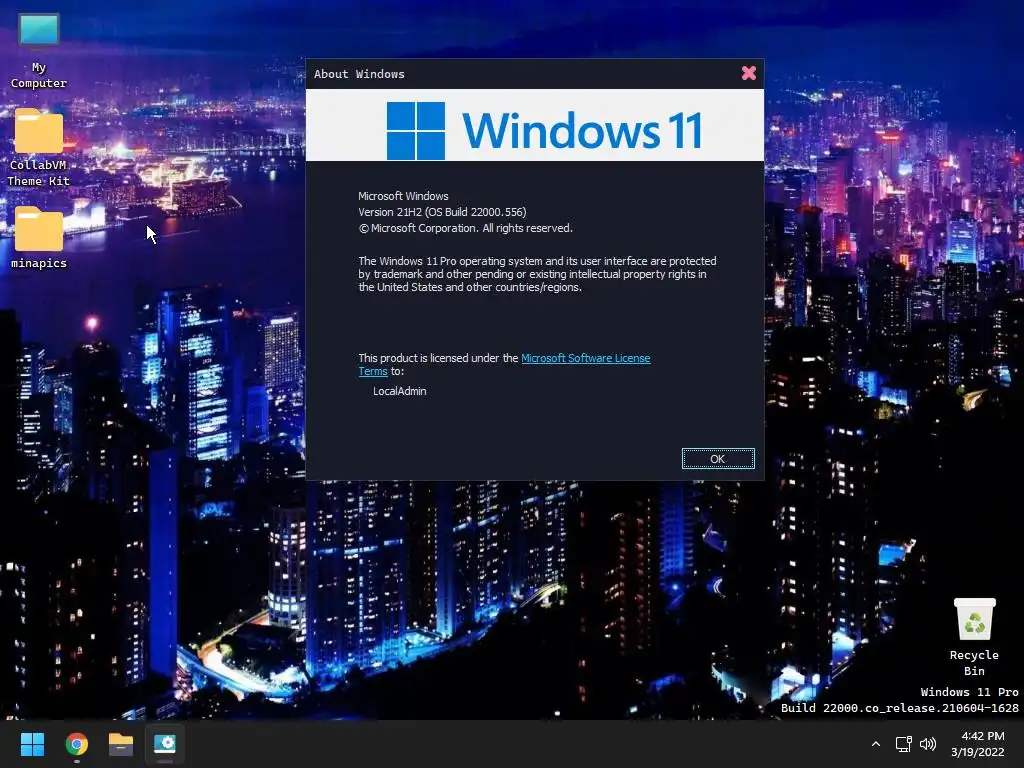The height and width of the screenshot is (768, 1024).
Task: Close the About Windows dialog
Action: (x=748, y=73)
